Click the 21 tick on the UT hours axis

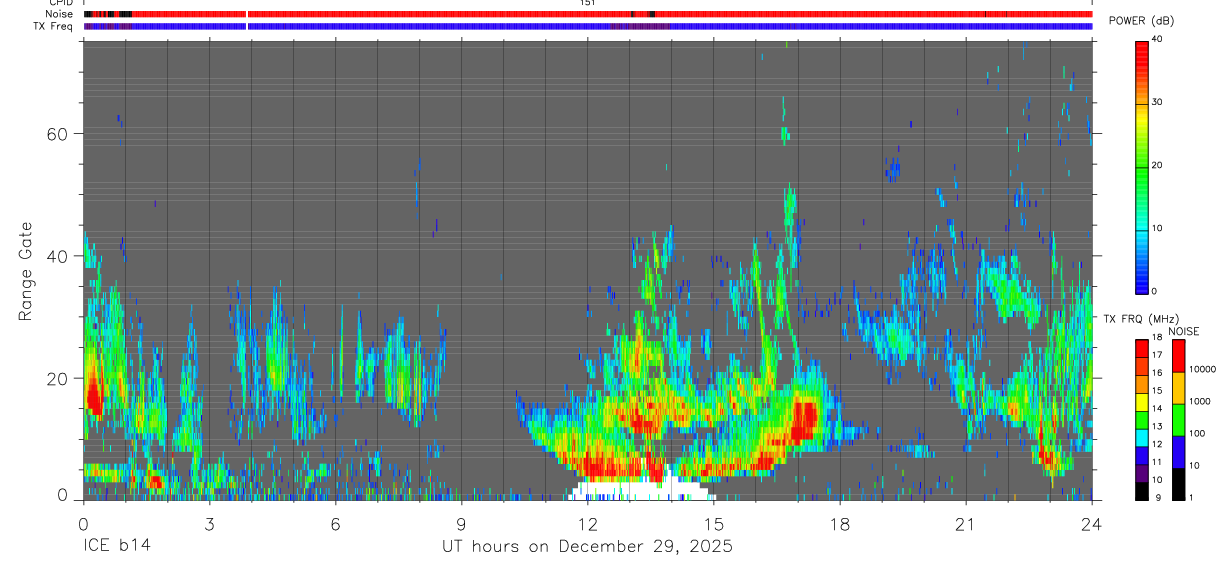pyautogui.click(x=966, y=523)
